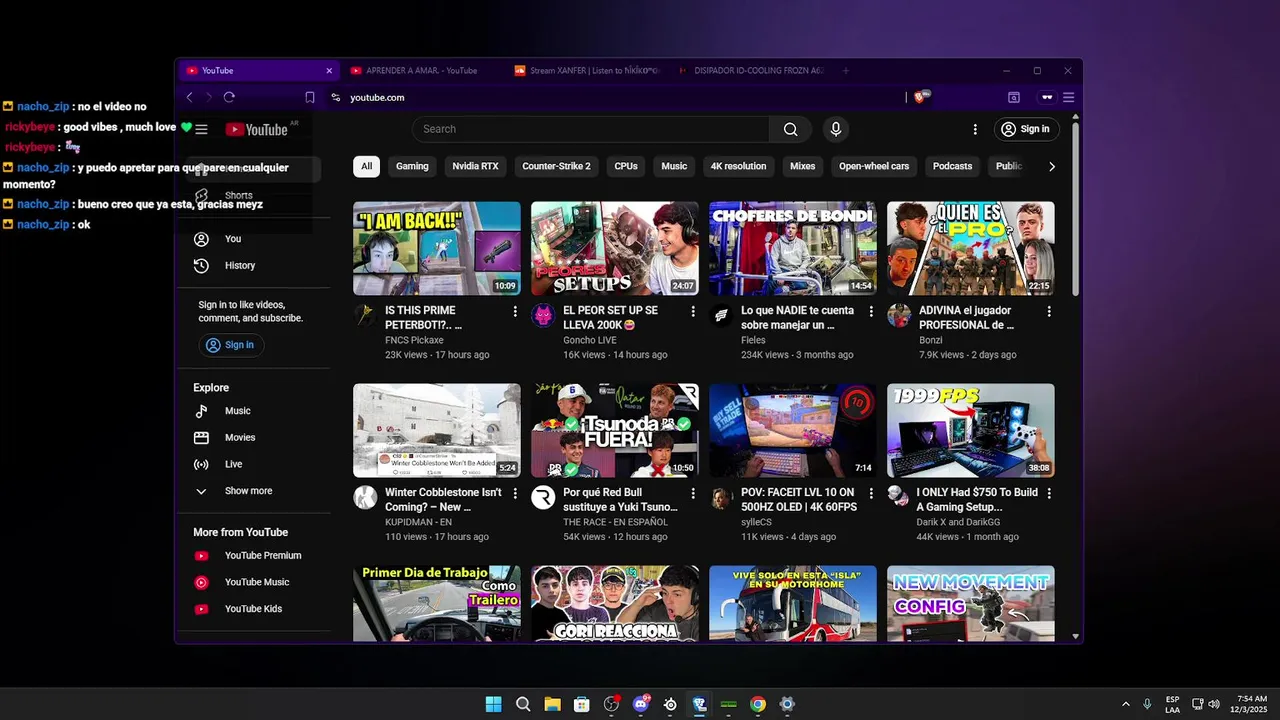Open options for Winter Cobblestone video

[x=515, y=494]
